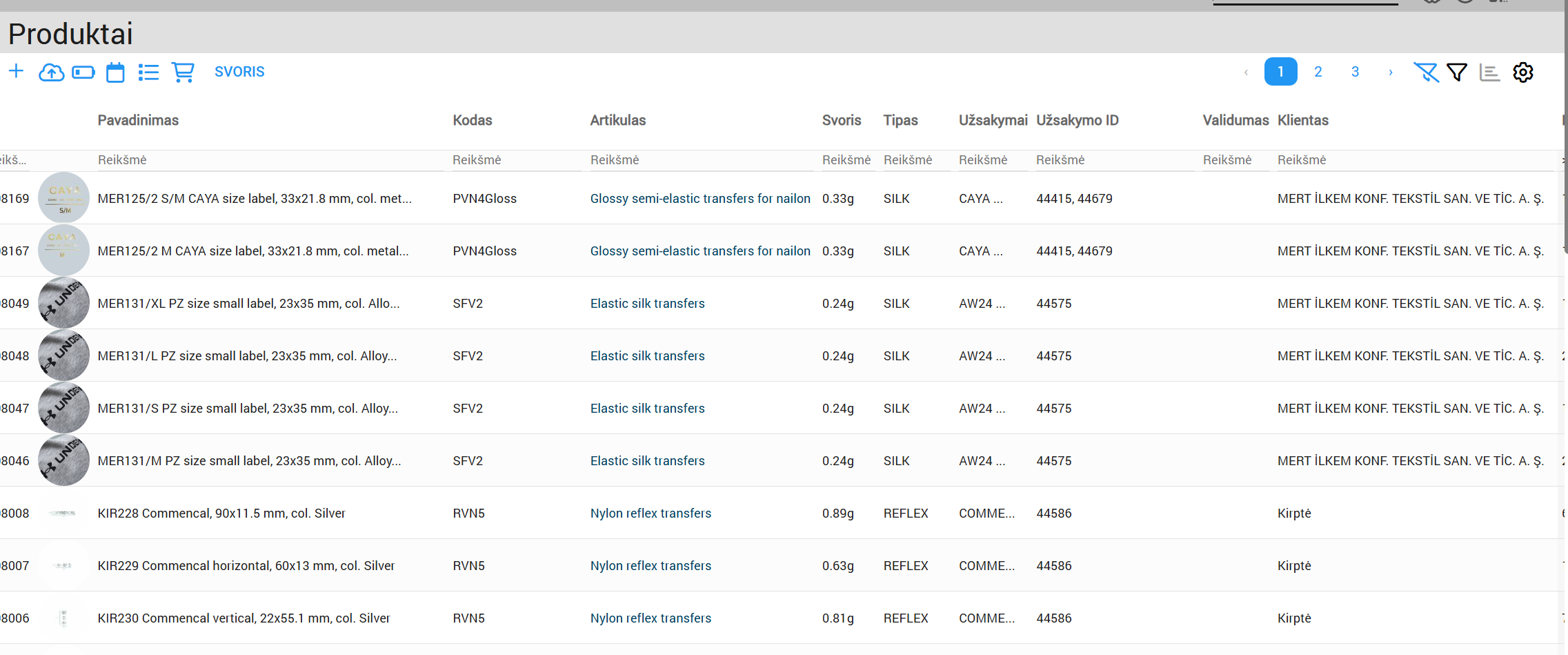
Task: Sort by Pavadinimas column header
Action: point(138,120)
